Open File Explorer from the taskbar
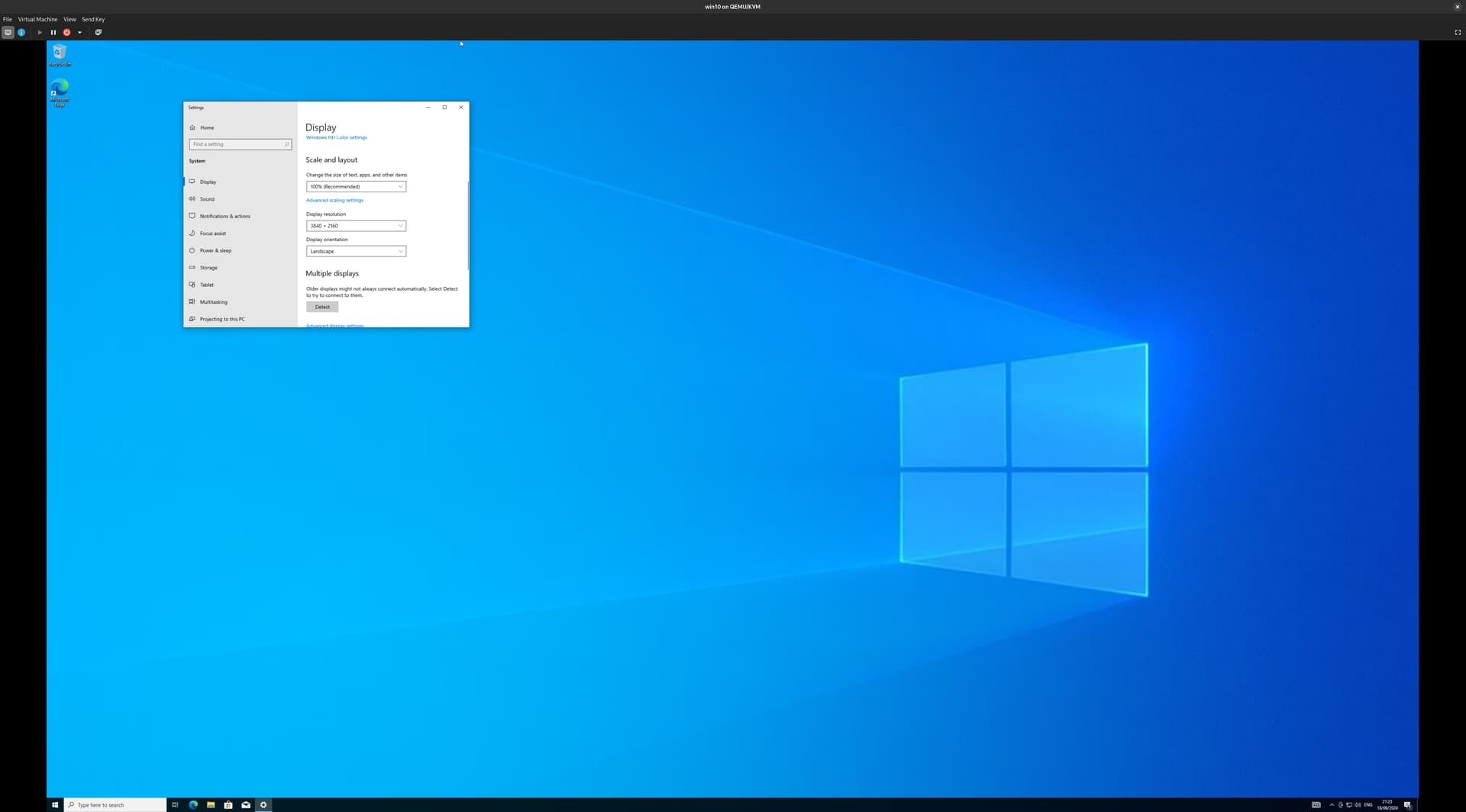 point(211,804)
